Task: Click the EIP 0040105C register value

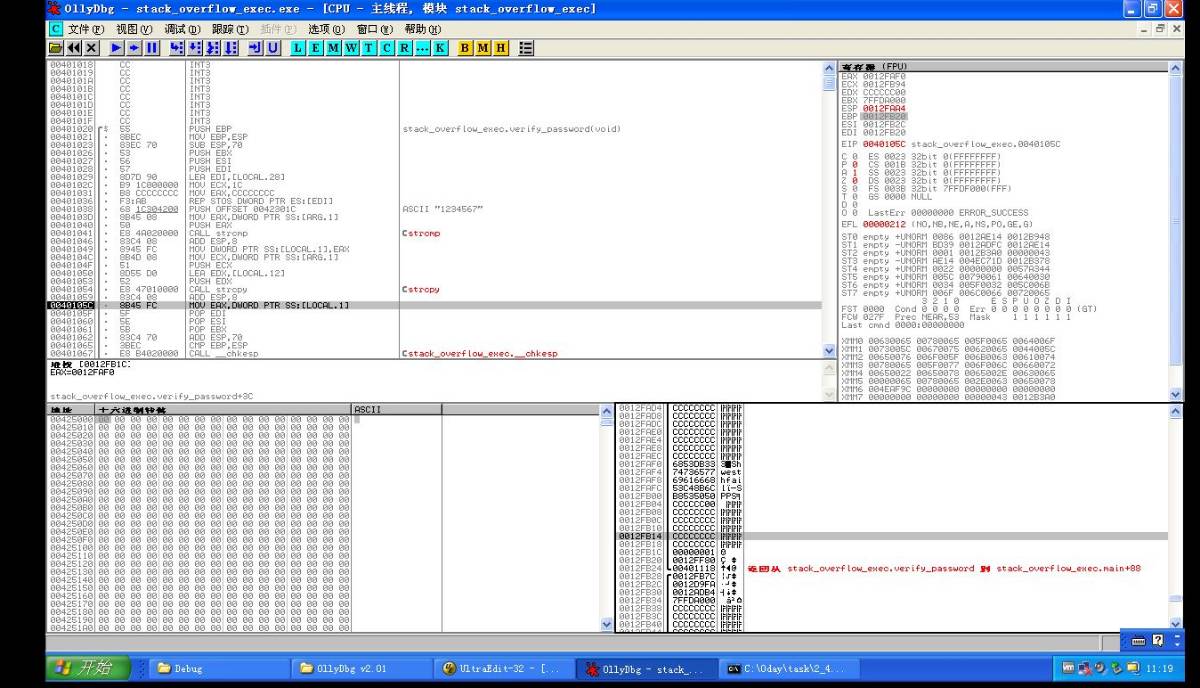Action: 883,144
